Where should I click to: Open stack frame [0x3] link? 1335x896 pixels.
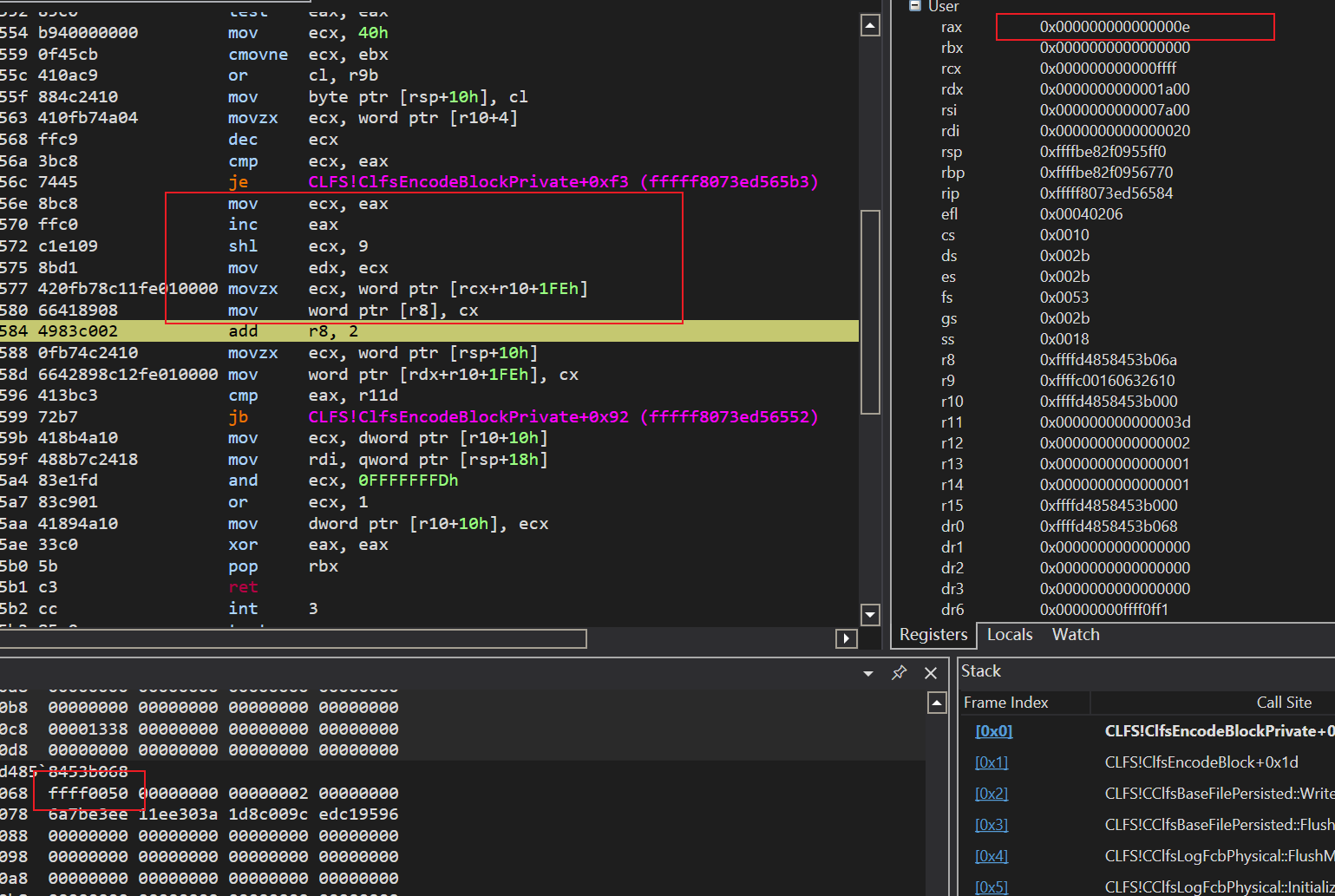click(991, 825)
